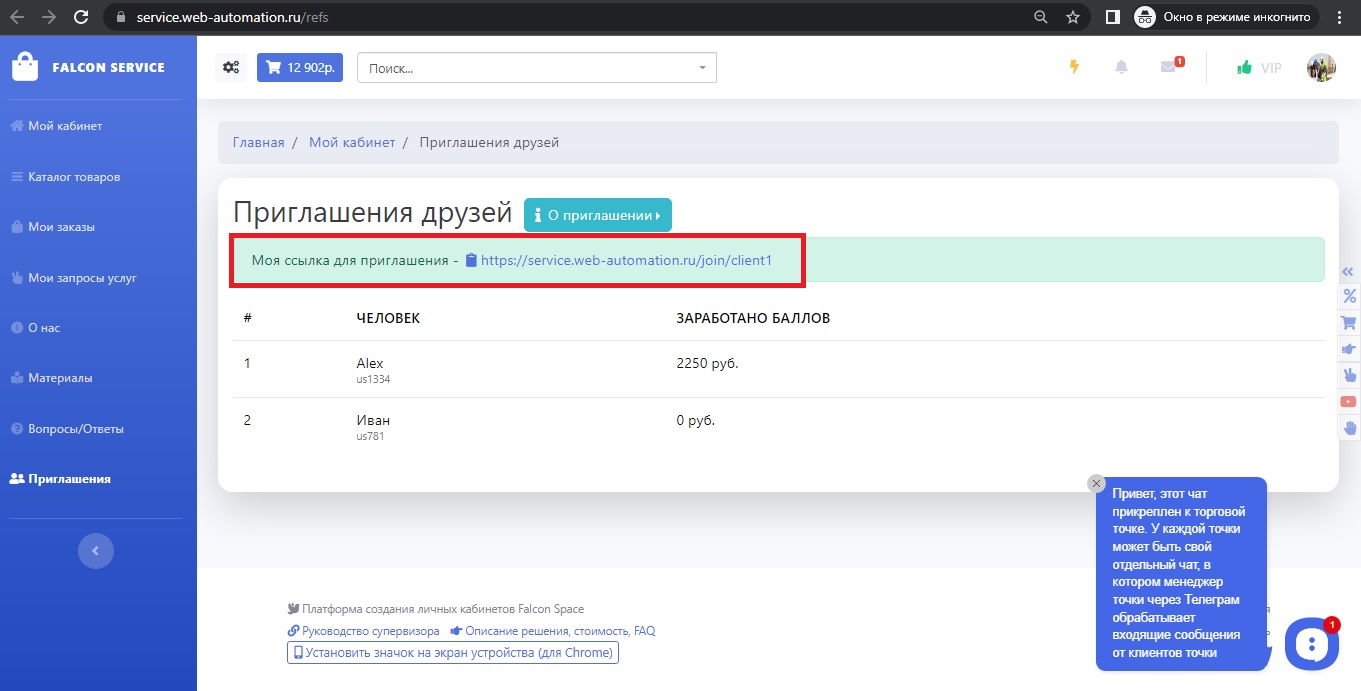Viewport: 1361px width, 691px height.
Task: Open the cart showing 12 902р.
Action: [x=300, y=68]
